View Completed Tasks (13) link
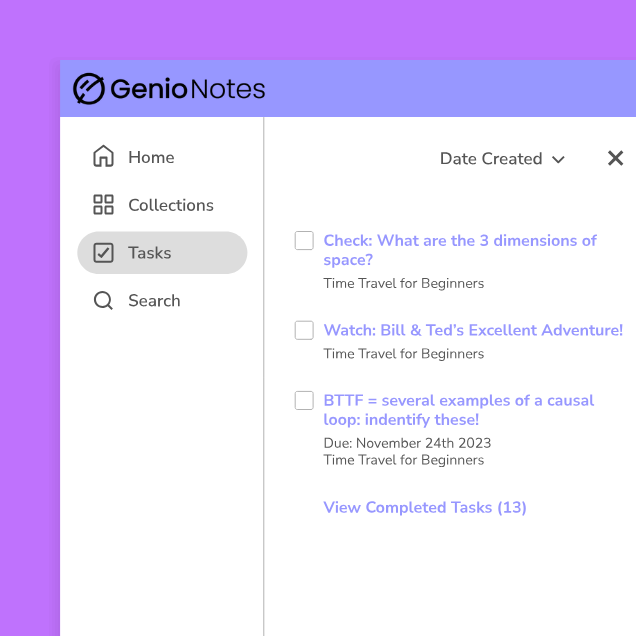 click(425, 507)
